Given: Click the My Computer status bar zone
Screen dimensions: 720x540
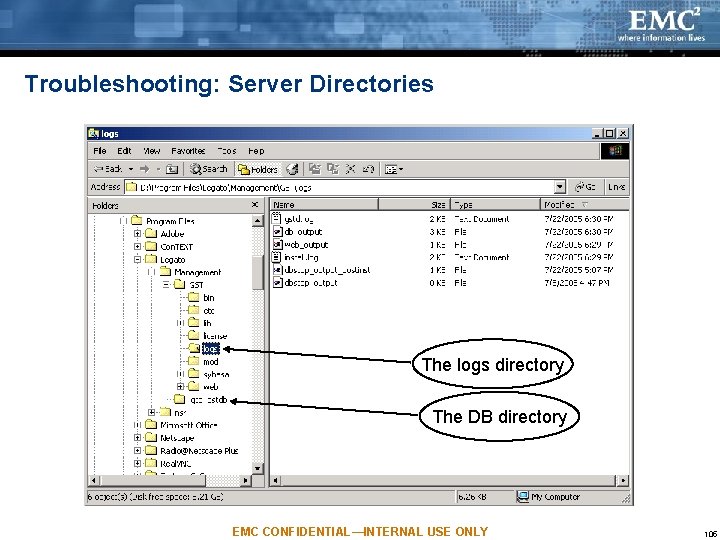Looking at the screenshot, I should point(548,497).
